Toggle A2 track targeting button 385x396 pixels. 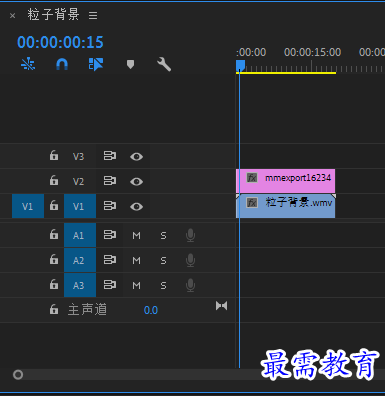[80, 260]
